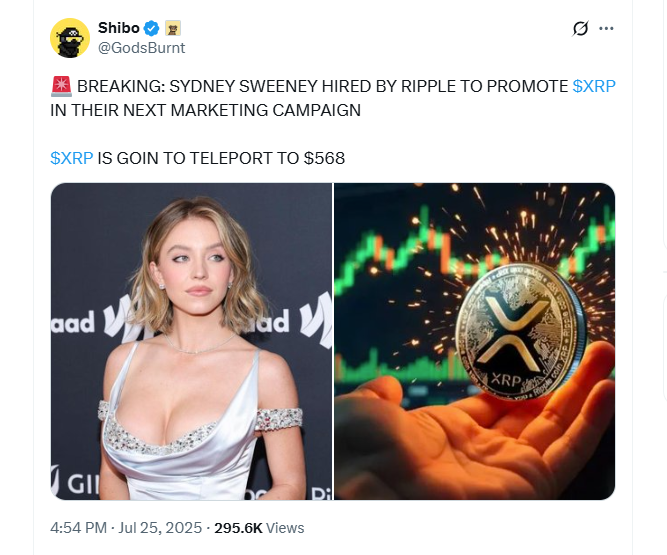Click the gold affiliate badge beside the checkmark
Image resolution: width=667 pixels, height=555 pixels.
173,27
